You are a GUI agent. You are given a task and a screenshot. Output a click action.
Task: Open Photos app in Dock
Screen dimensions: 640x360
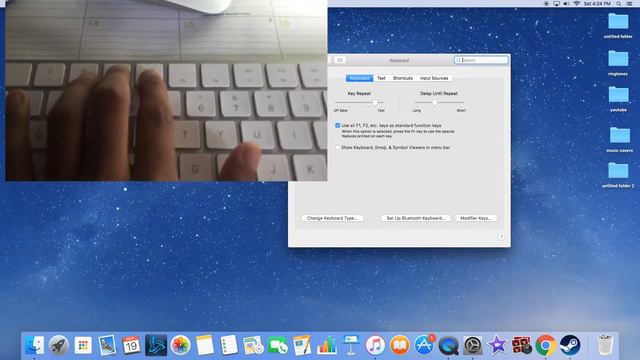pos(180,345)
